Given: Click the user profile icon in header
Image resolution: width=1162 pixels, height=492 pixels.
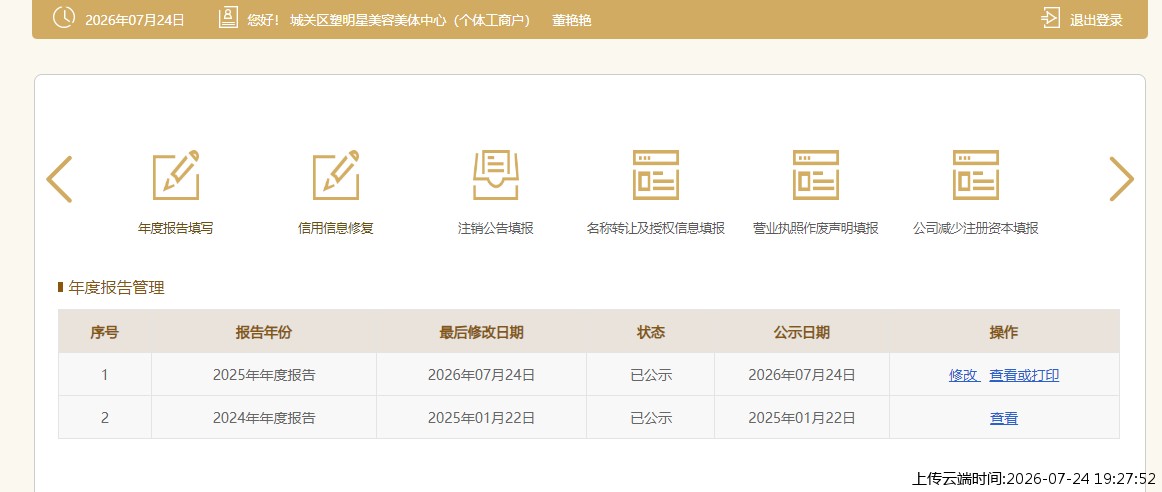Looking at the screenshot, I should [228, 18].
